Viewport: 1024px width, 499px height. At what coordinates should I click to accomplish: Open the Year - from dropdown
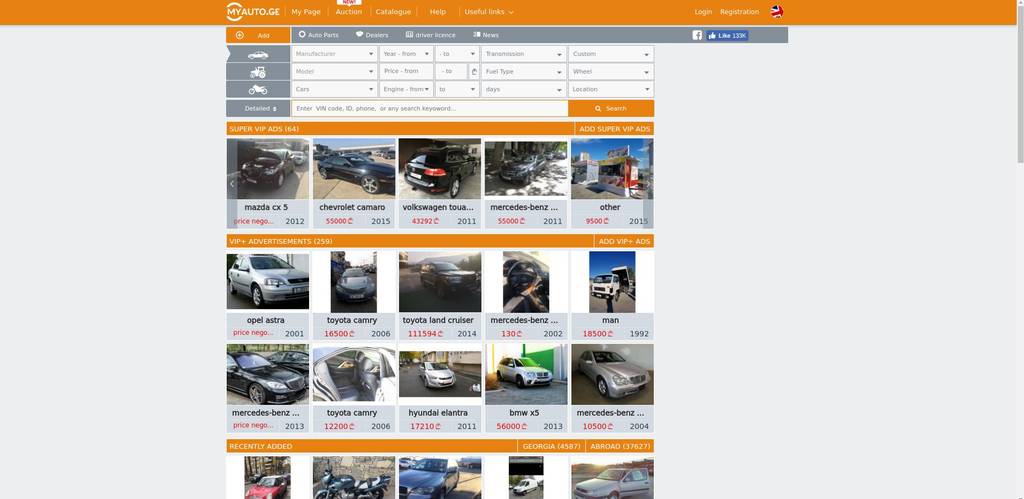click(406, 54)
